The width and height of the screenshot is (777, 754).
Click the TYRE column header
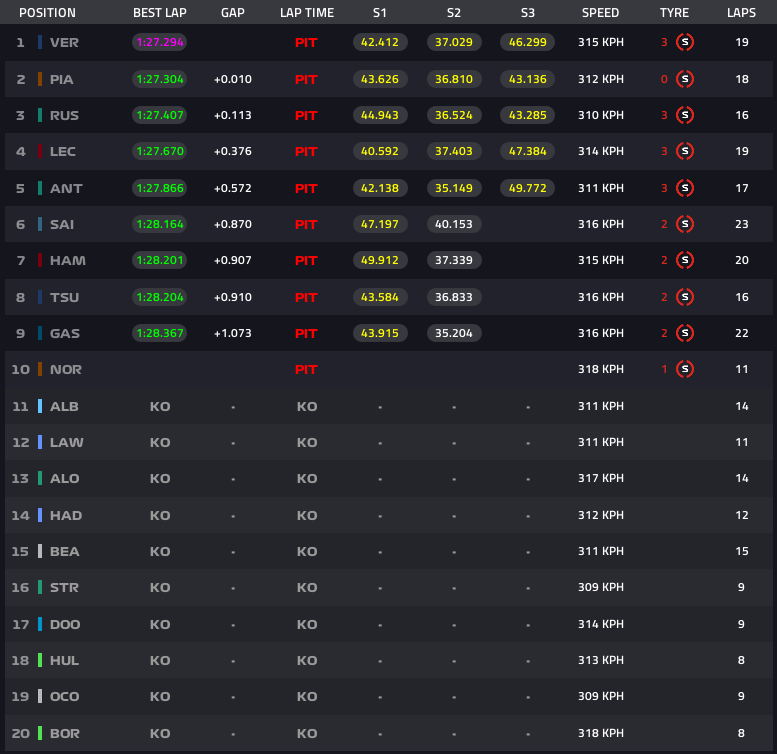click(674, 13)
